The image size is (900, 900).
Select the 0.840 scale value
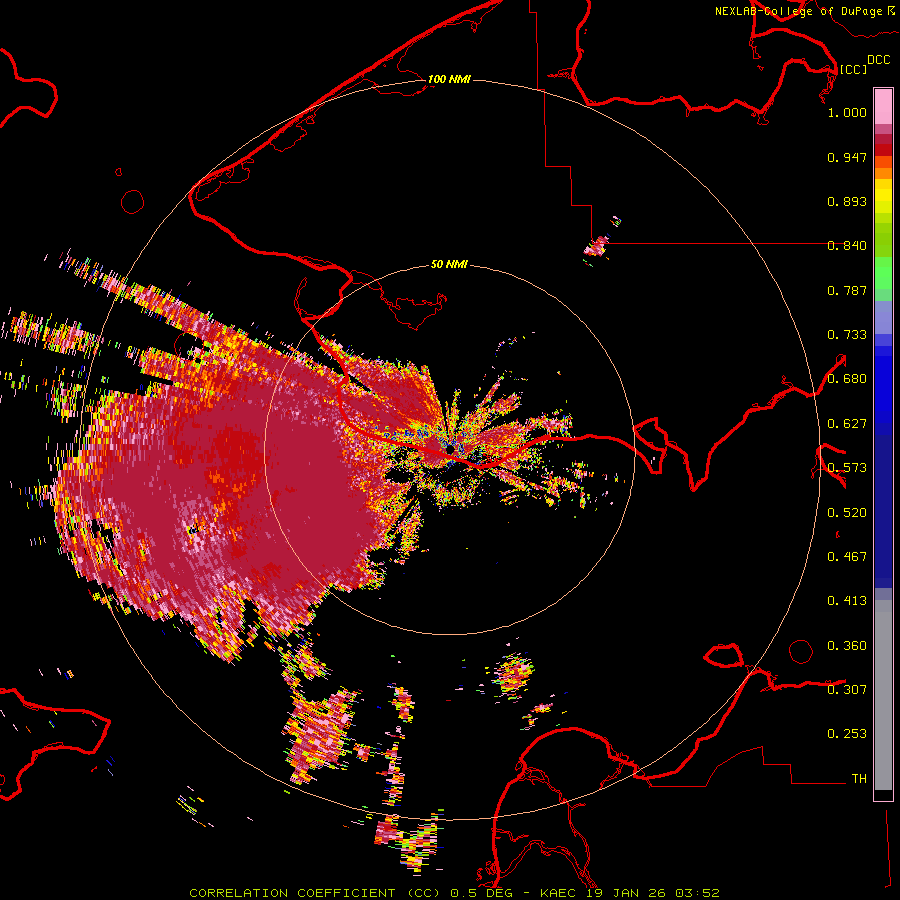point(847,246)
